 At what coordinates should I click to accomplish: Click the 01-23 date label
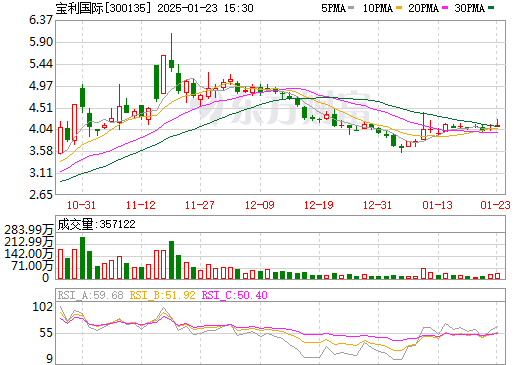(495, 205)
